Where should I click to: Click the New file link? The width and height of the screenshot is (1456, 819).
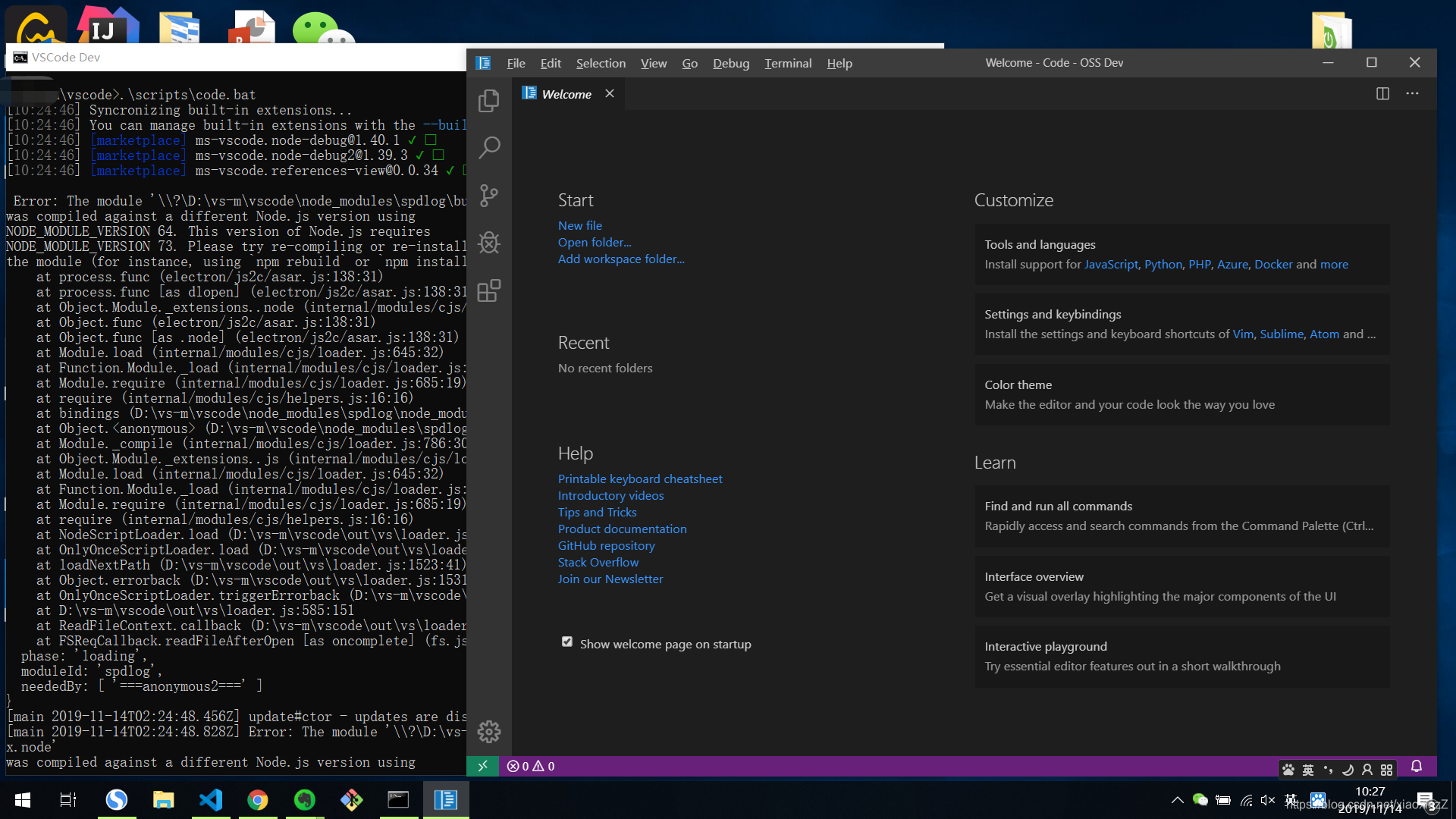pyautogui.click(x=579, y=225)
